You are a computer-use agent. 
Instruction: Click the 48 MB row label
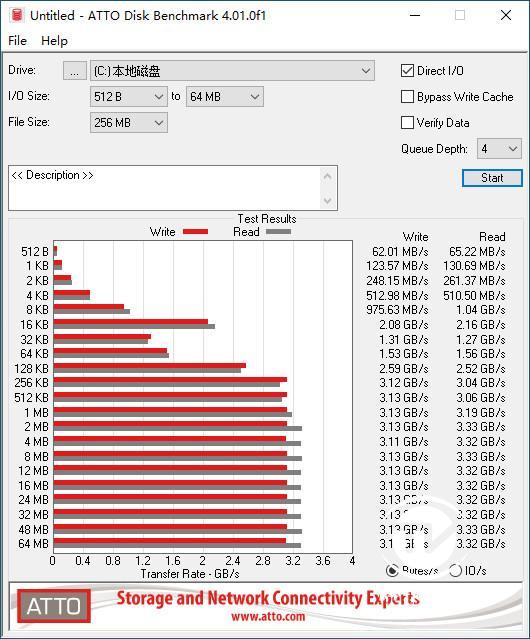33,529
